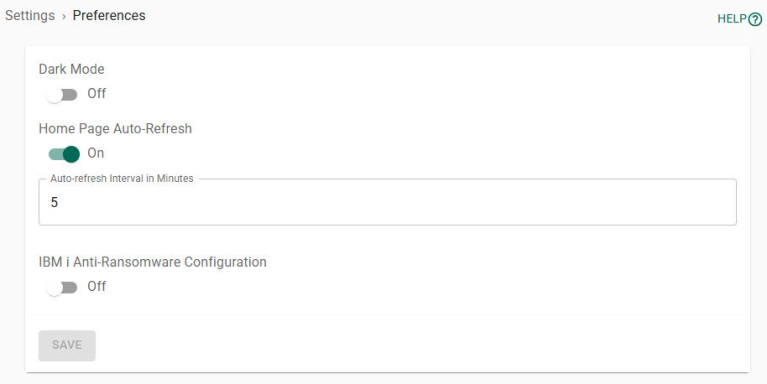Go back to the Settings breadcrumb

(x=30, y=16)
